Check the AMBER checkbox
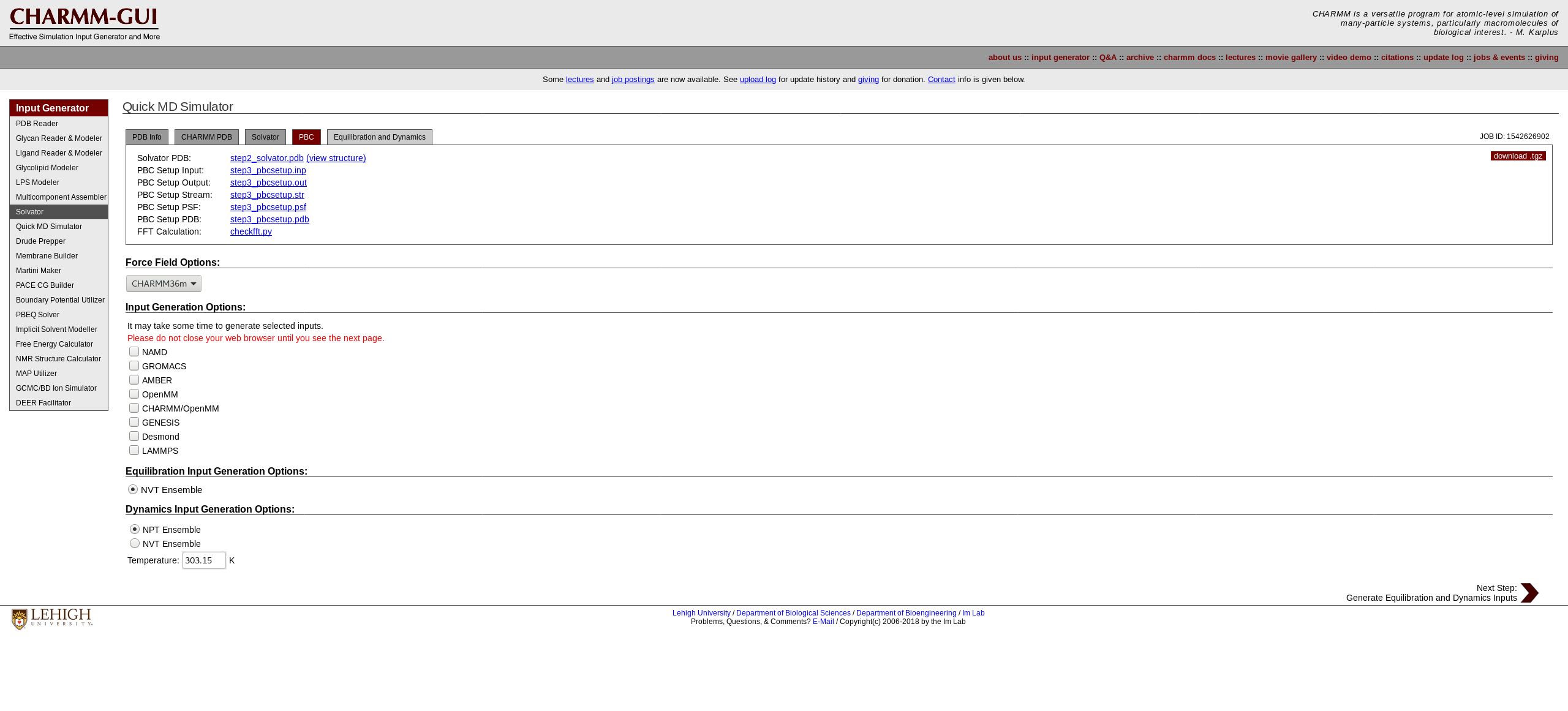 [x=134, y=380]
